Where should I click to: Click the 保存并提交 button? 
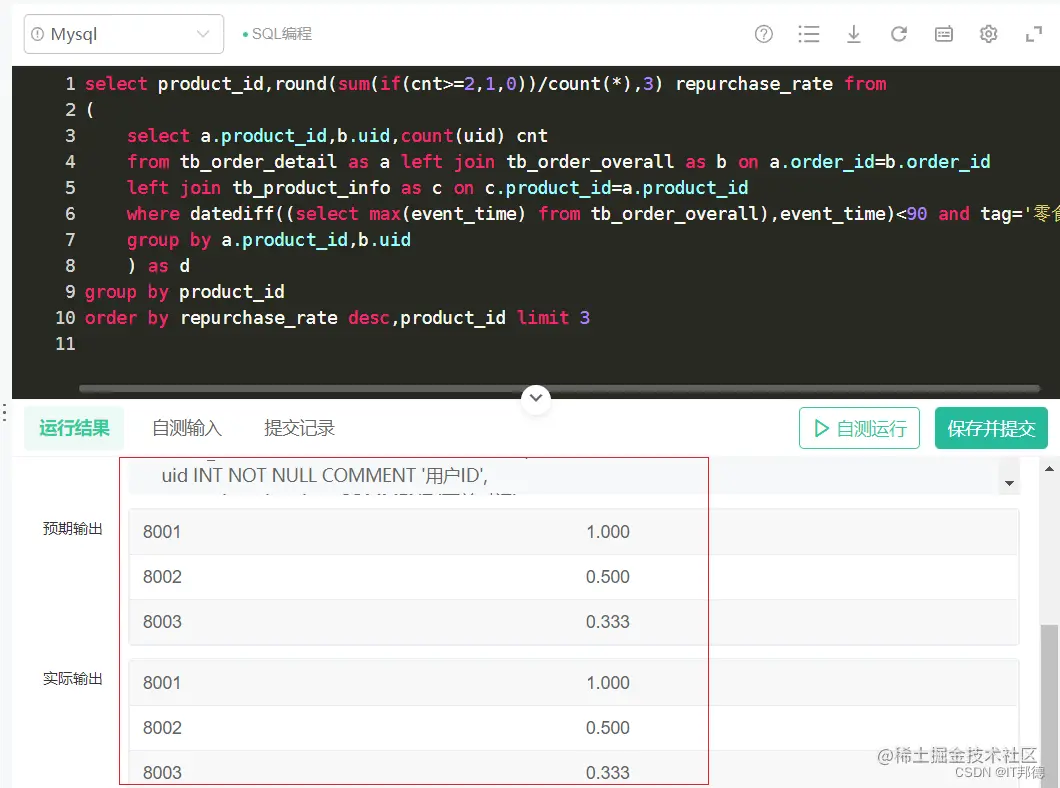(x=991, y=428)
